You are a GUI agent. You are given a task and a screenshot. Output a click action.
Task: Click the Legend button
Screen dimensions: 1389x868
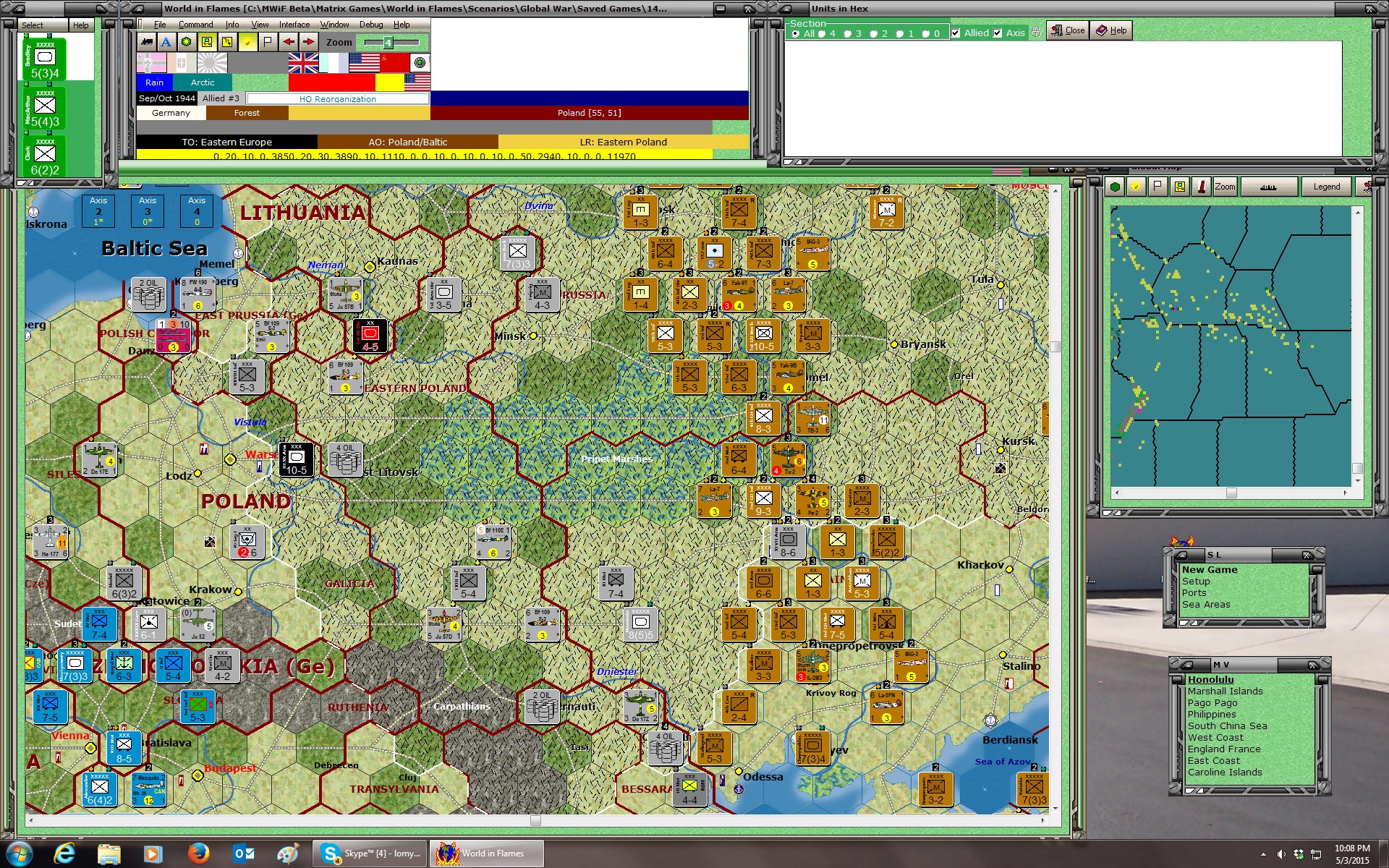[1326, 187]
